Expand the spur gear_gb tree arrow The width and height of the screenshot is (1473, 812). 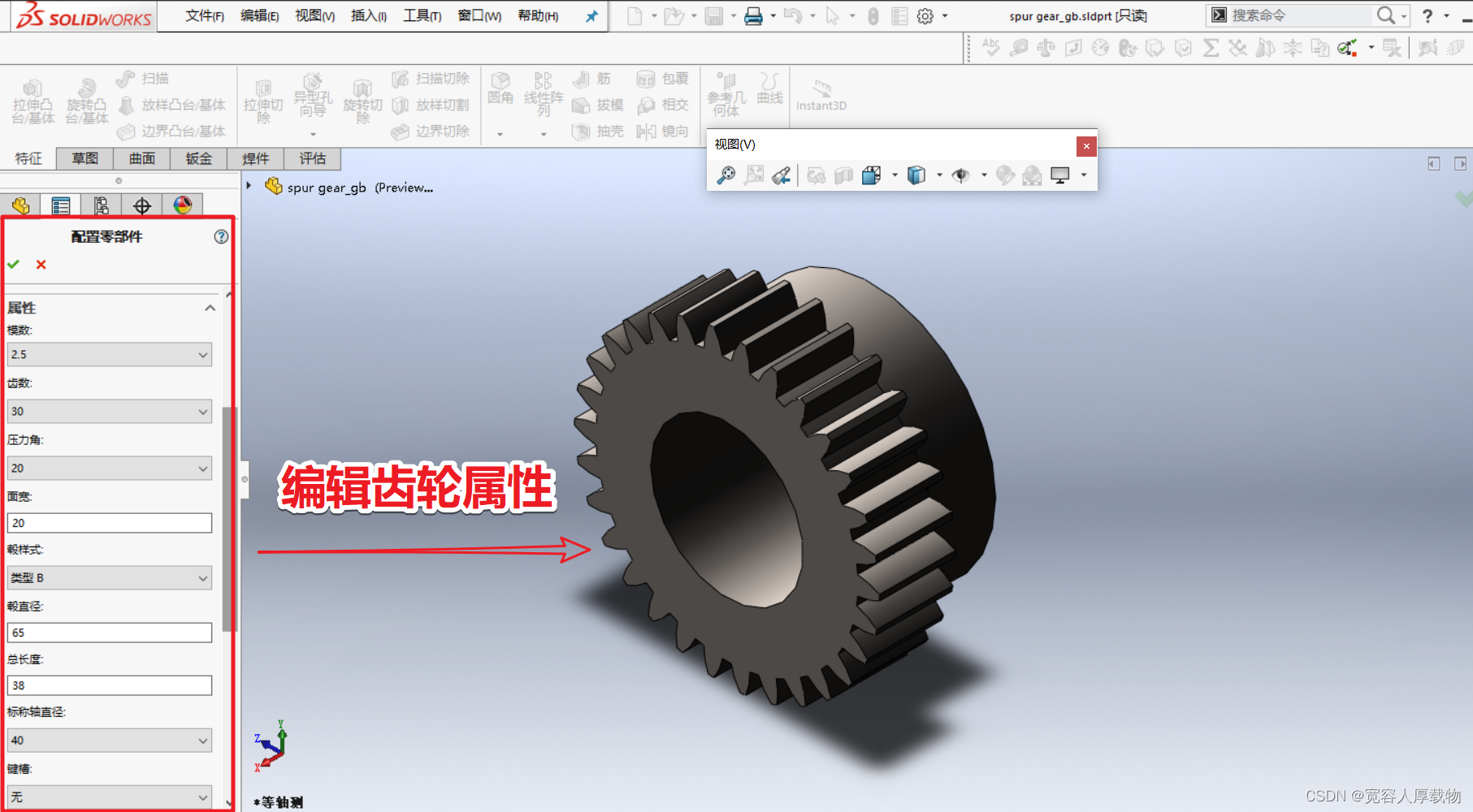(x=249, y=186)
